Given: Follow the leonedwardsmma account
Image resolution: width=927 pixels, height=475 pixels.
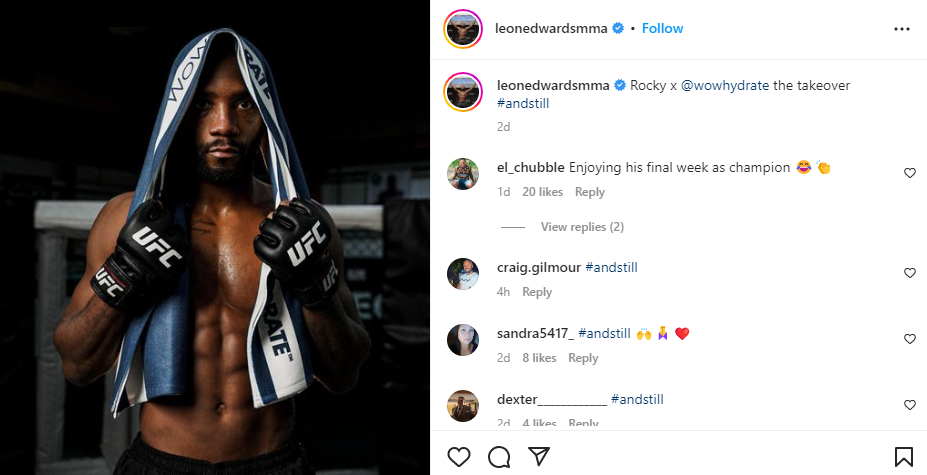Looking at the screenshot, I should [662, 28].
